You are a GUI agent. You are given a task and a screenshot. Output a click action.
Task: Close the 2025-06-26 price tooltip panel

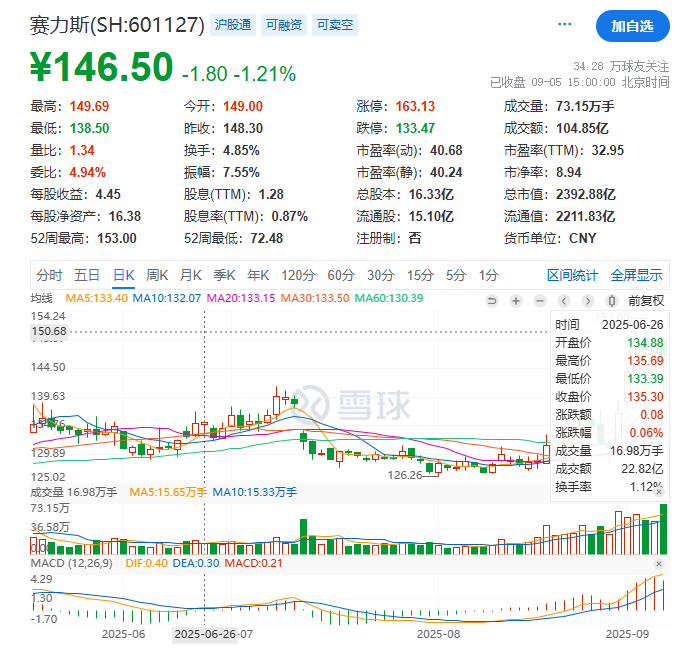point(659,492)
